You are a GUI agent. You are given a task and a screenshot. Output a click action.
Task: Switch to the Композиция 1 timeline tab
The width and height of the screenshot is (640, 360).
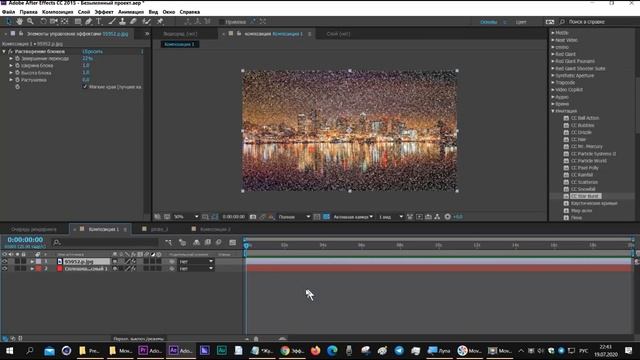104,229
